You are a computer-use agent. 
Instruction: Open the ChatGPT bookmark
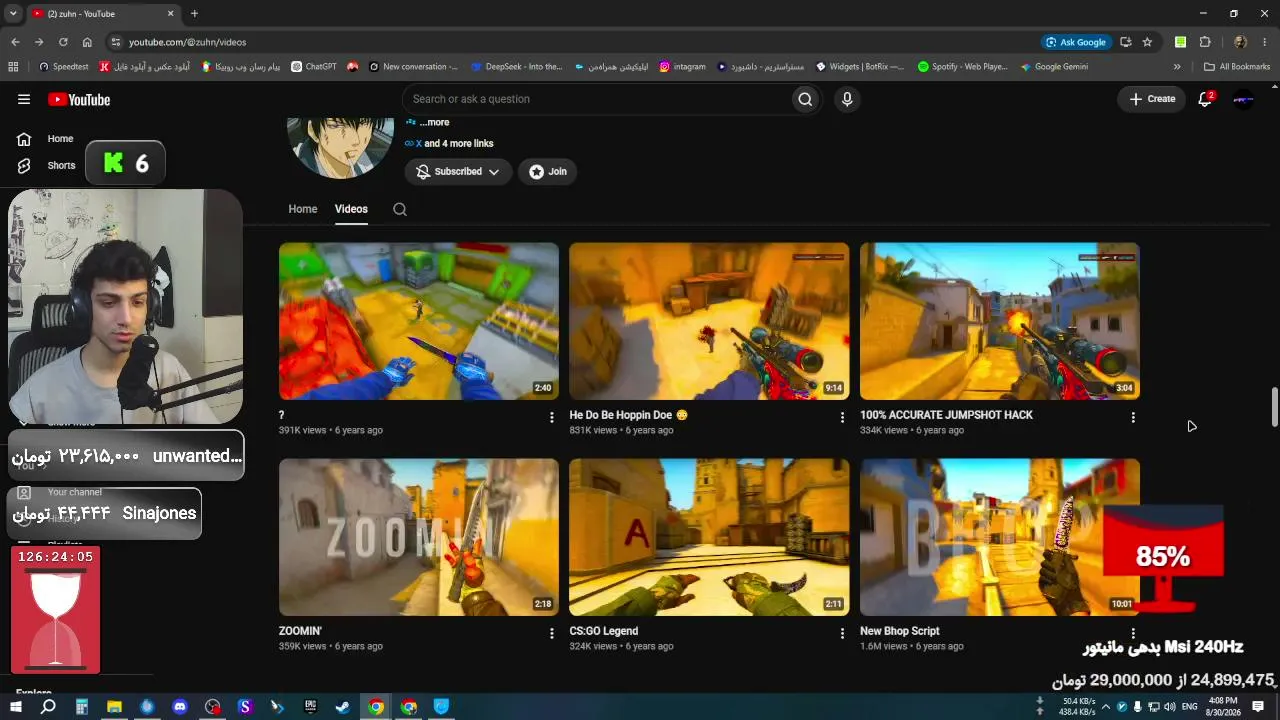click(314, 67)
